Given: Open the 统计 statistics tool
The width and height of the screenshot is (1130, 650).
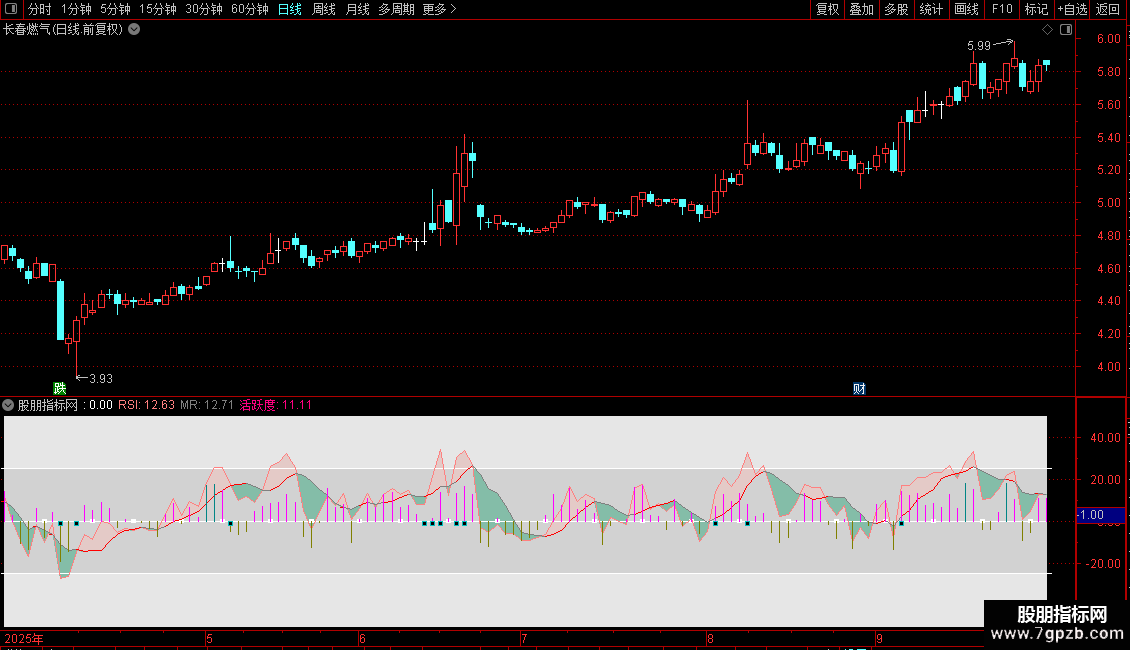Looking at the screenshot, I should click(x=931, y=9).
